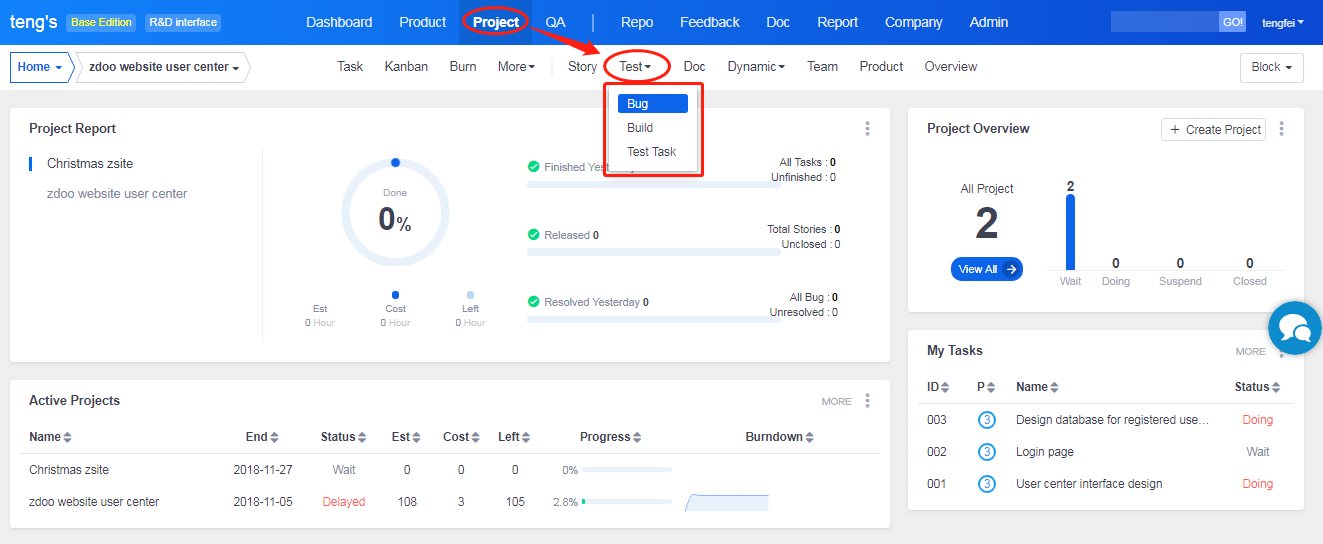
Task: Expand the tengfei user menu
Action: (1282, 22)
